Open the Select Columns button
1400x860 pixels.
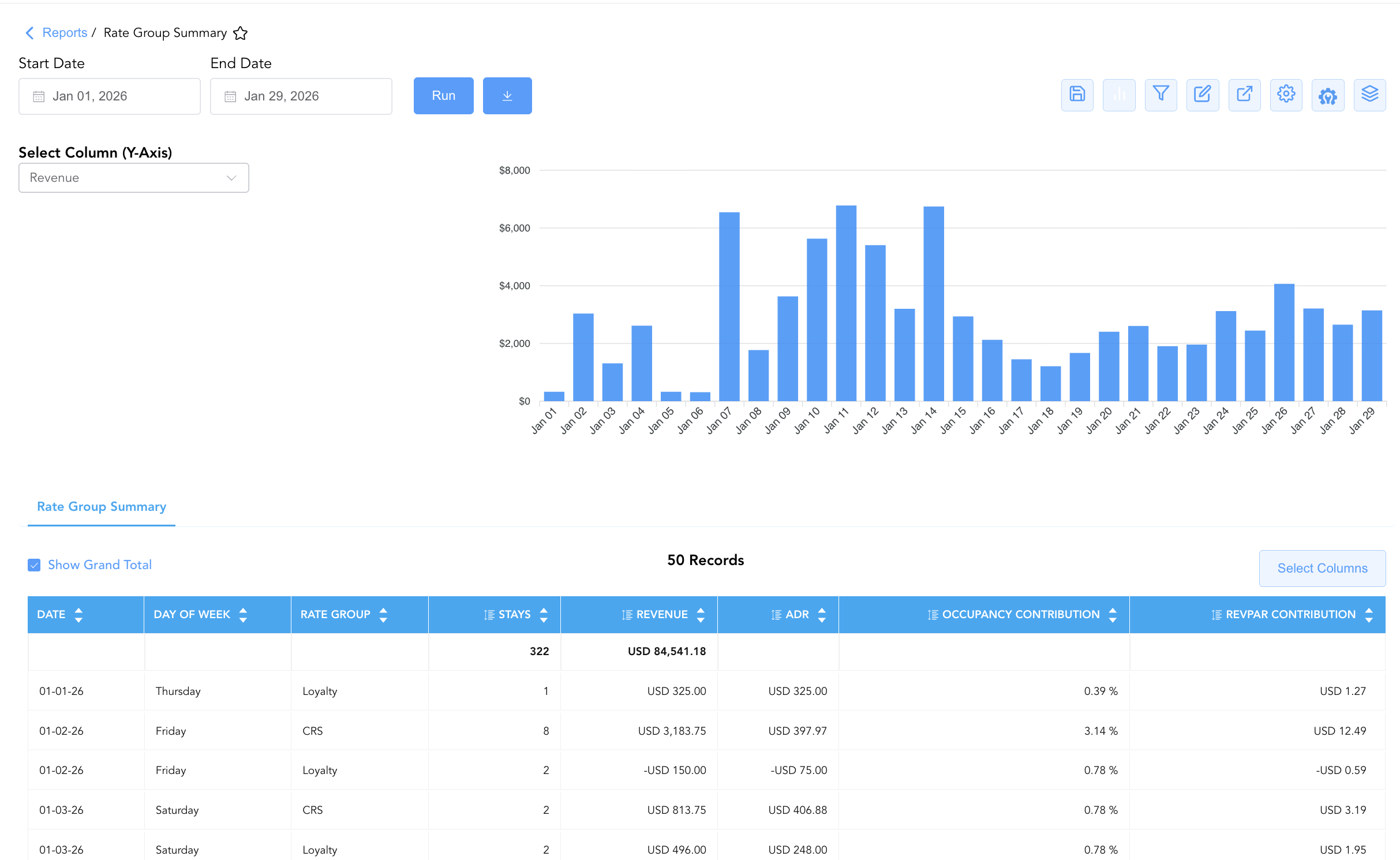point(1322,569)
